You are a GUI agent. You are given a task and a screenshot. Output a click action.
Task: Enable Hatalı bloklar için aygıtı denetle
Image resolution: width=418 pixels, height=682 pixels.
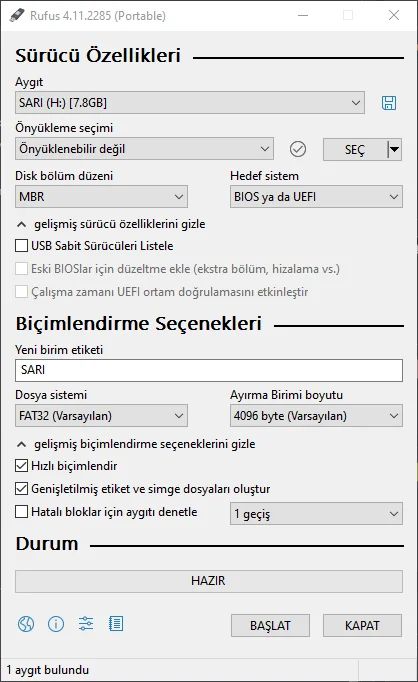[21, 512]
